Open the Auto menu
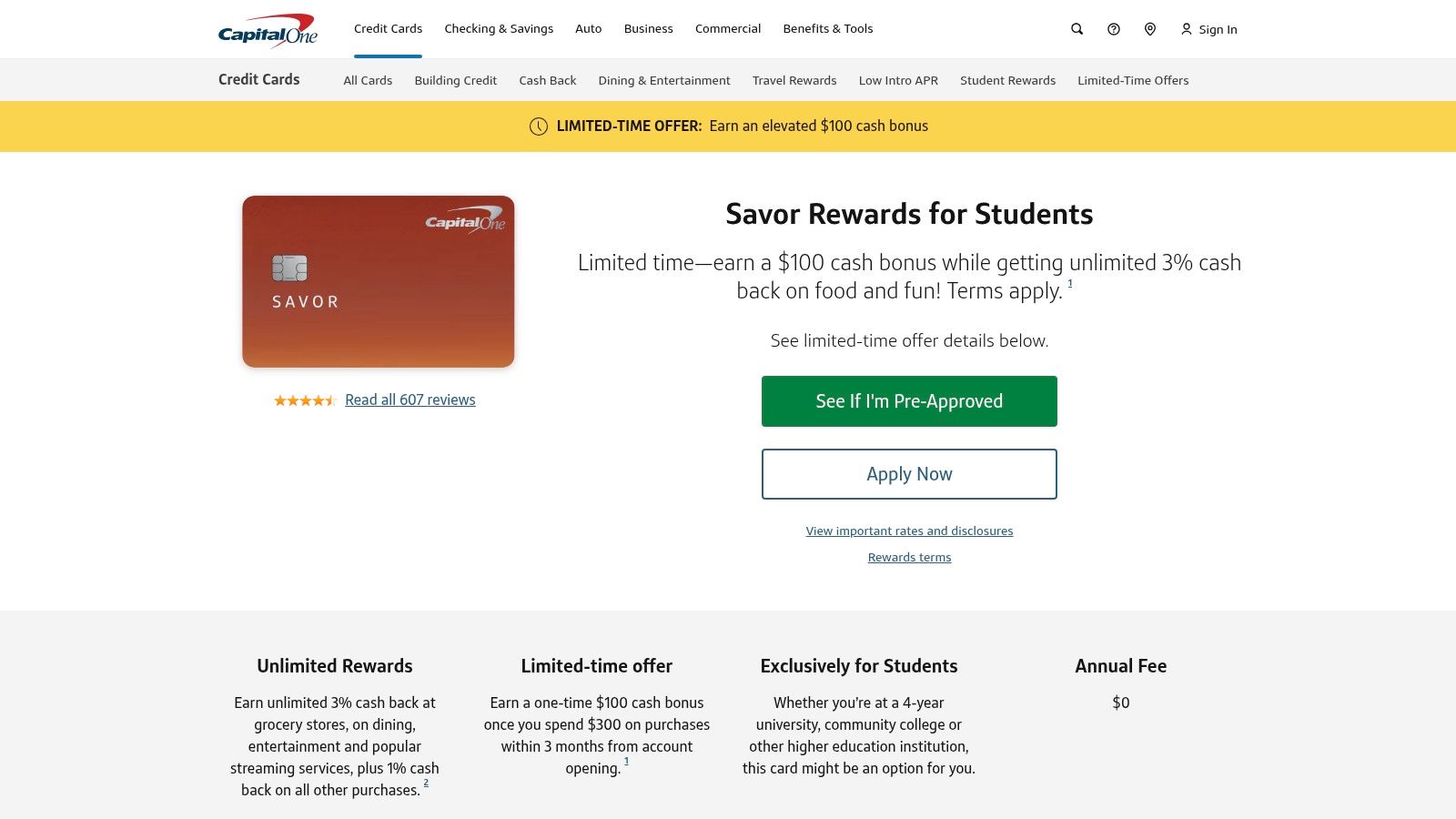 click(x=589, y=29)
